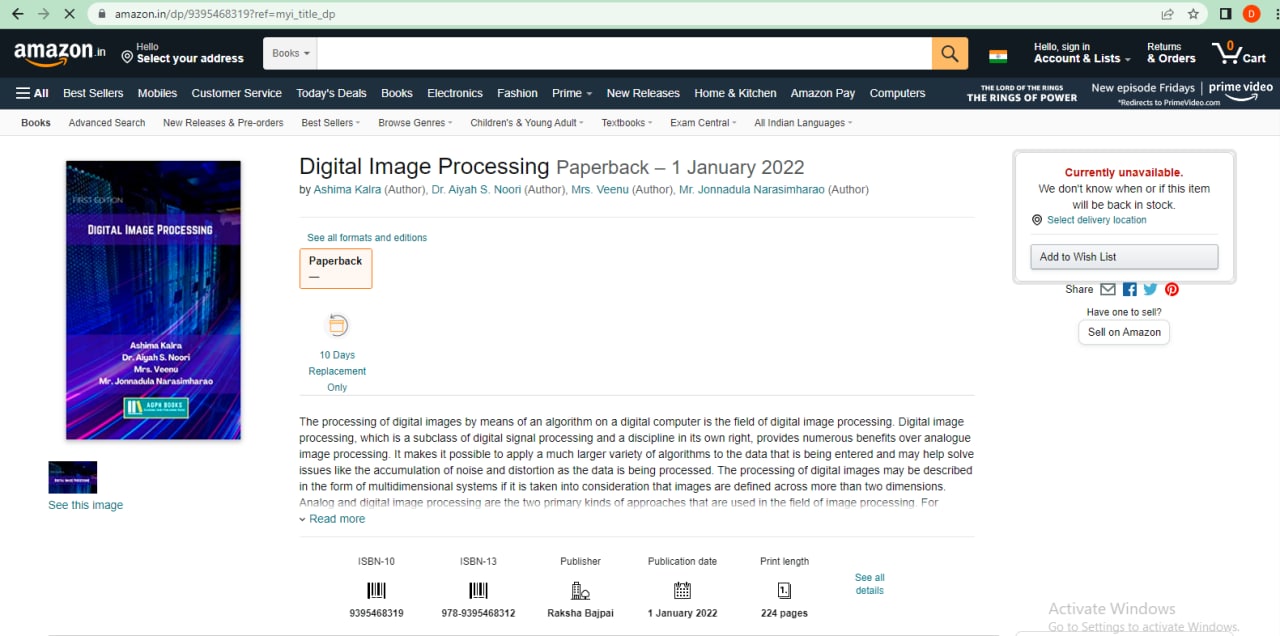Screen dimensions: 1280x636
Task: Click Select your address
Action: (x=191, y=58)
